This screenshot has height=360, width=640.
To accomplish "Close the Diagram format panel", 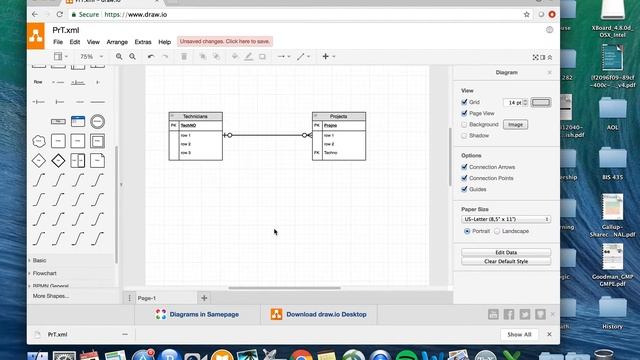I will coord(549,72).
